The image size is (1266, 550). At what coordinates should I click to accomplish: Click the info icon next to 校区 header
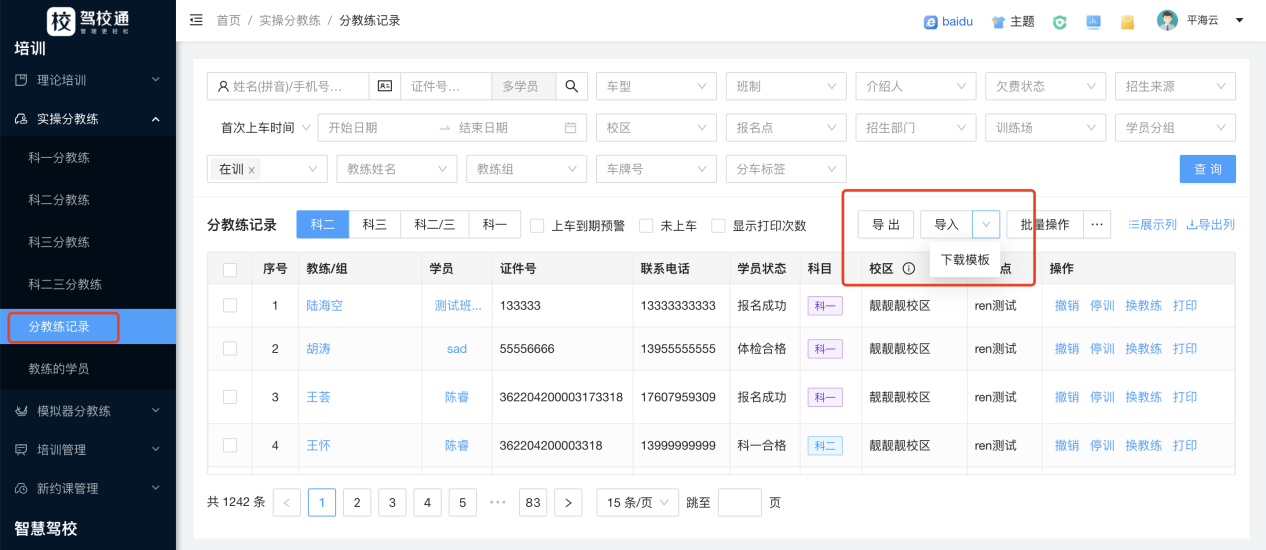[x=909, y=269]
